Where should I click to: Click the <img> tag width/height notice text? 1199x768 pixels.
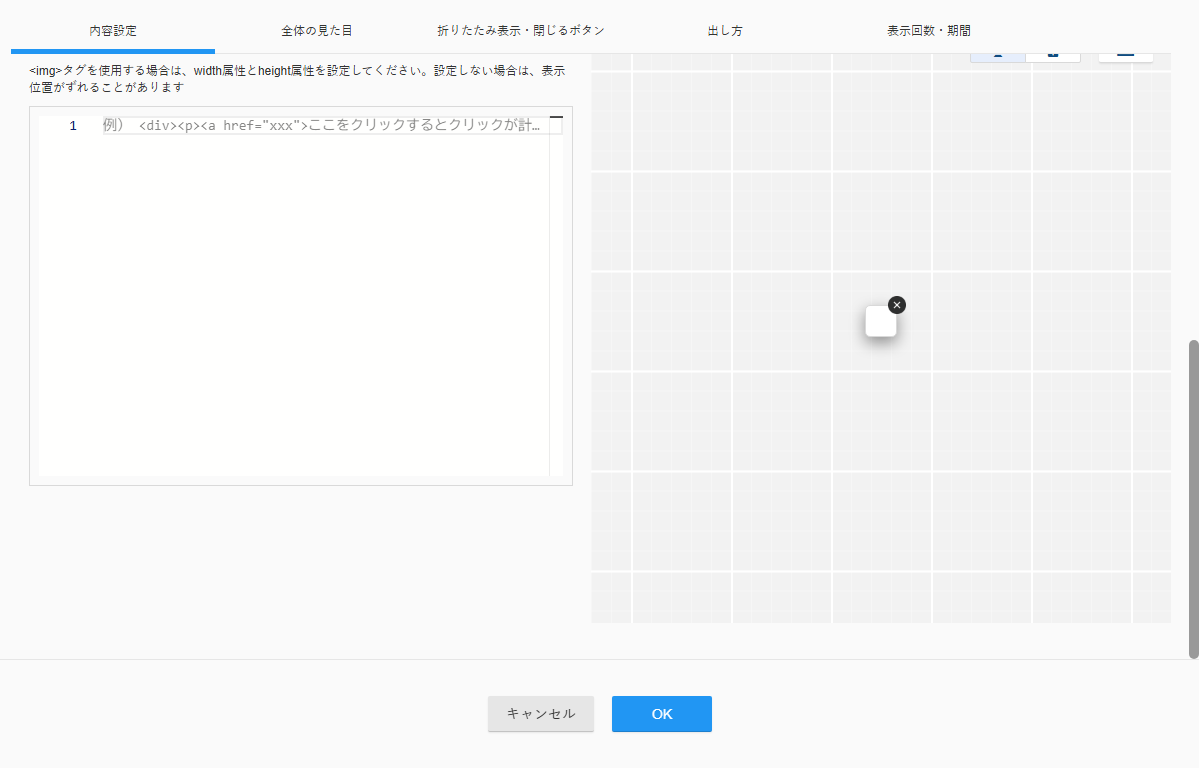click(x=297, y=79)
